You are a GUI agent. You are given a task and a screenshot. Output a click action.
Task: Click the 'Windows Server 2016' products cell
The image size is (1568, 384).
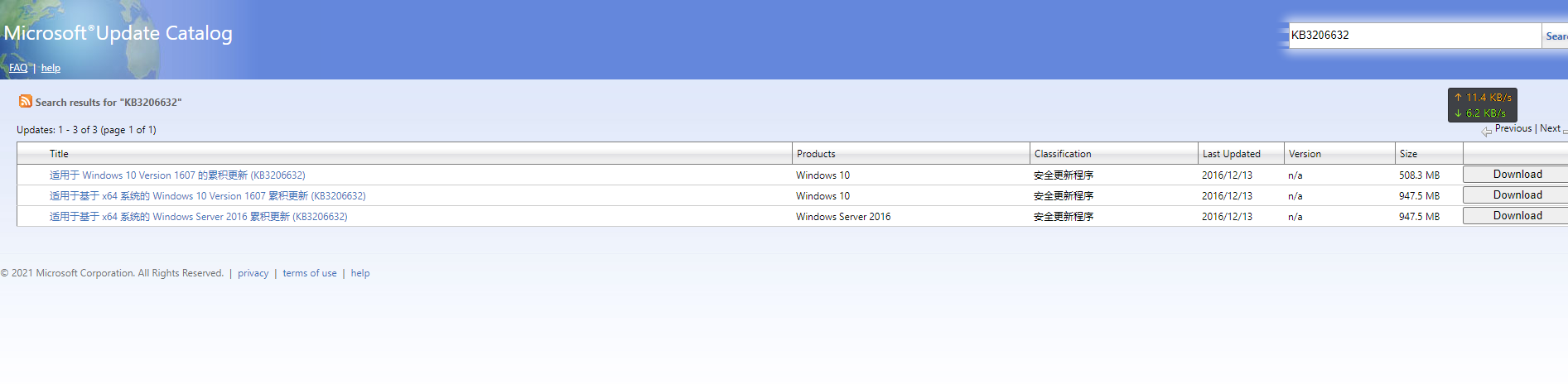(843, 217)
